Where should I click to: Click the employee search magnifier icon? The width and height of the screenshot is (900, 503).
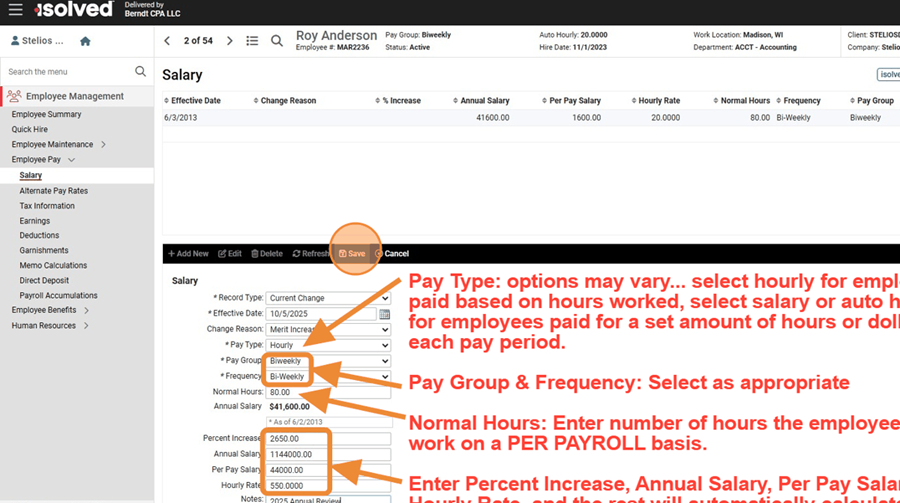276,41
